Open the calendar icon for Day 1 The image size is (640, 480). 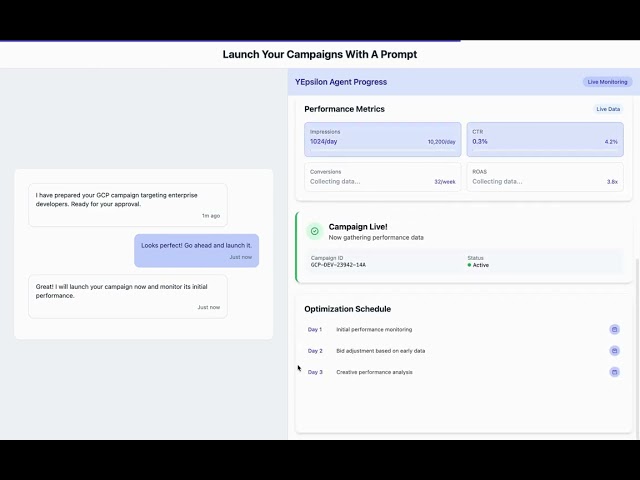(x=614, y=329)
